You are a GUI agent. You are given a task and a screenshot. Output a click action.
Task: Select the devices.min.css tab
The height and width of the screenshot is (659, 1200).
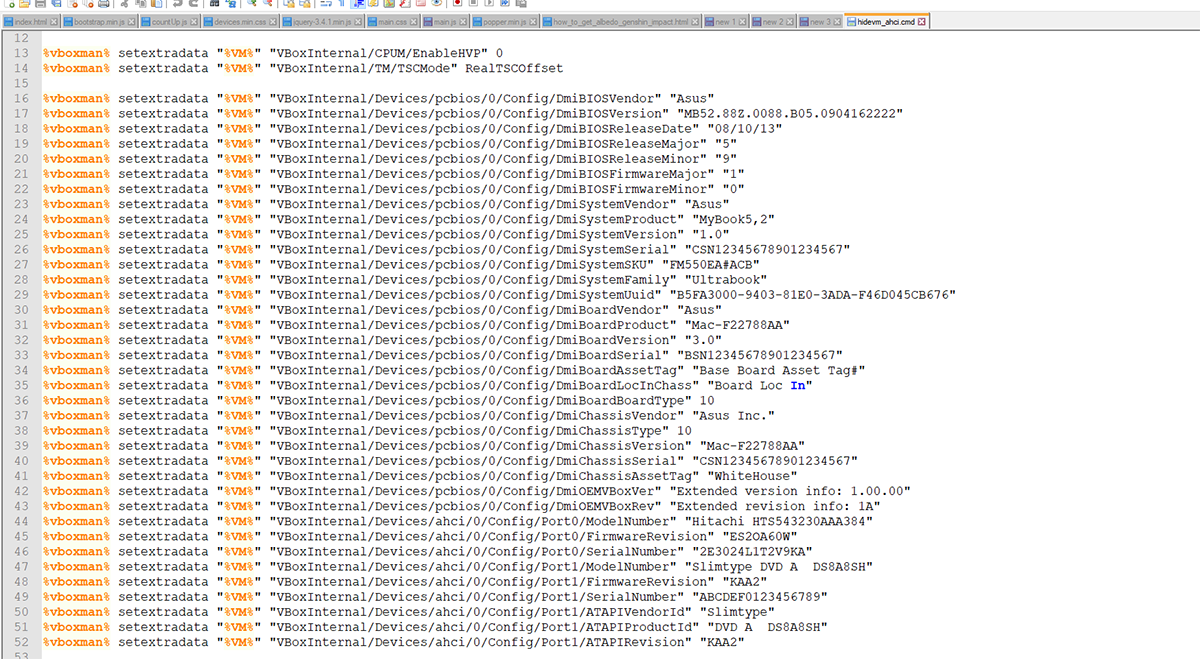click(x=240, y=22)
